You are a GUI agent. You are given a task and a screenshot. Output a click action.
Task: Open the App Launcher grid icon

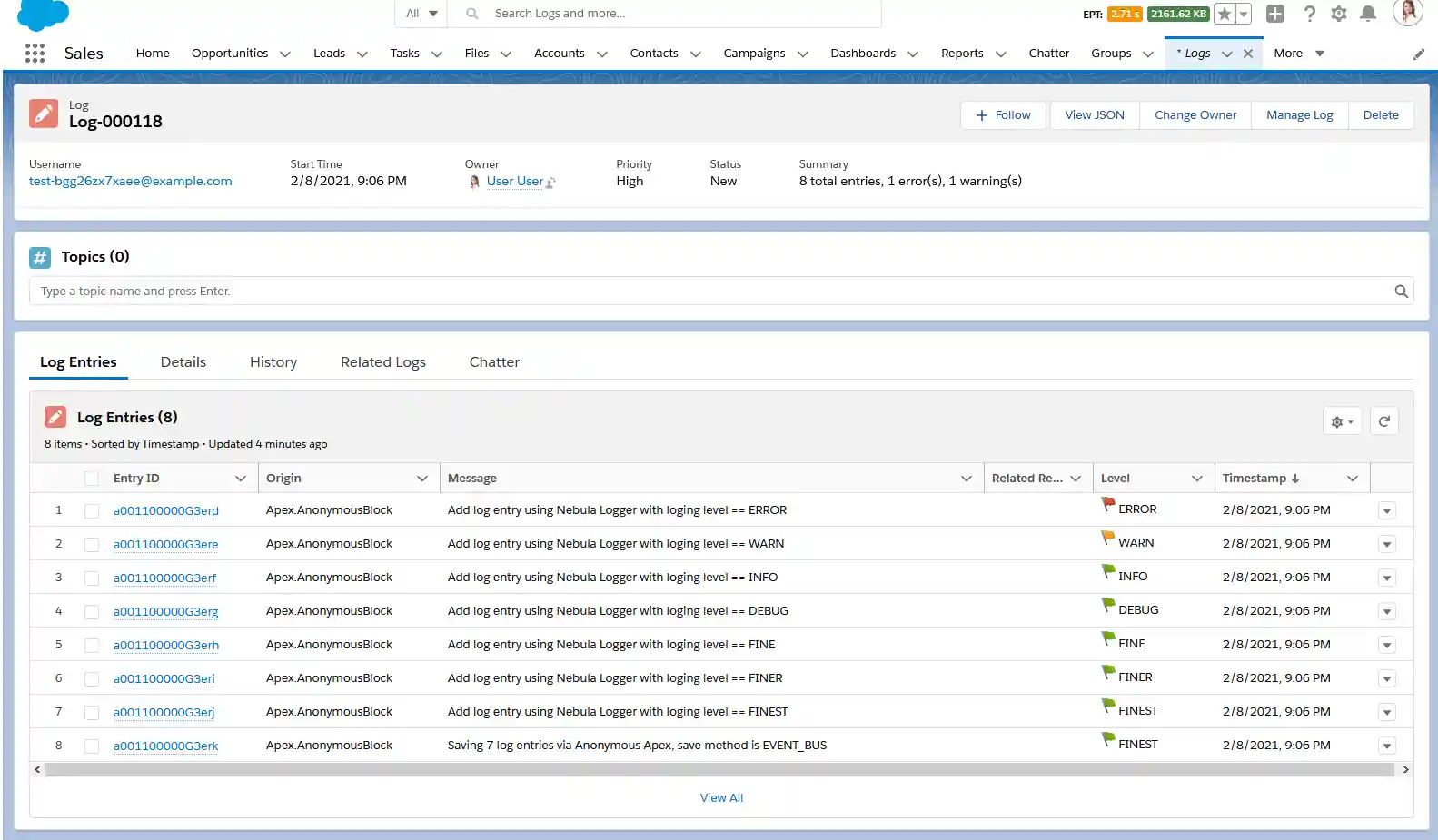pos(35,54)
